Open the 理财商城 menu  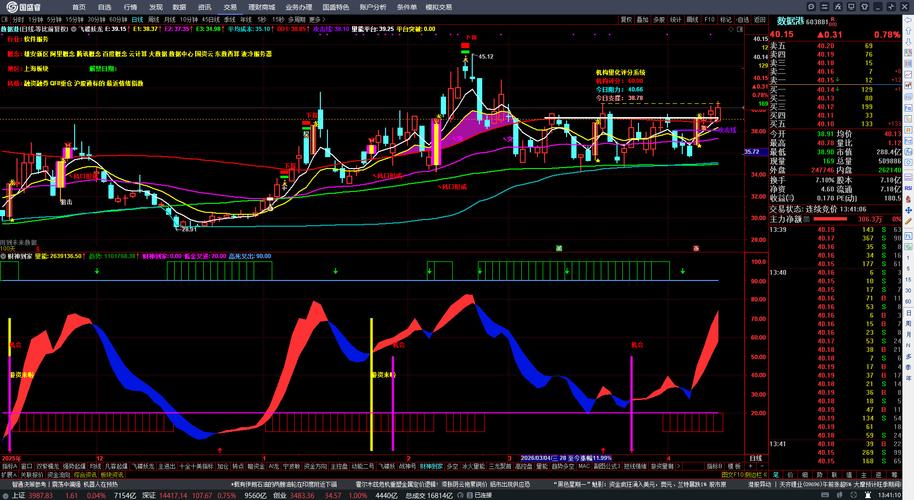point(261,7)
